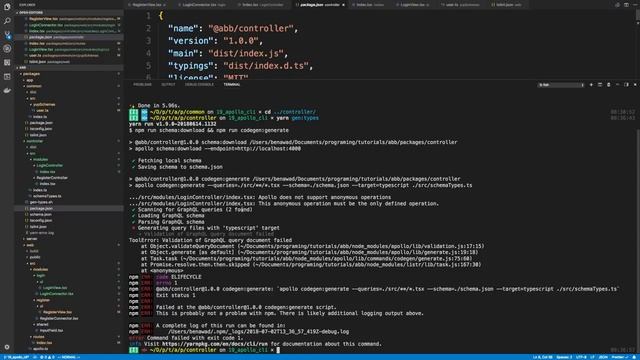Open the user.ts editor tab
Image resolution: width=640 pixels, height=360 pixels.
click(460, 5)
